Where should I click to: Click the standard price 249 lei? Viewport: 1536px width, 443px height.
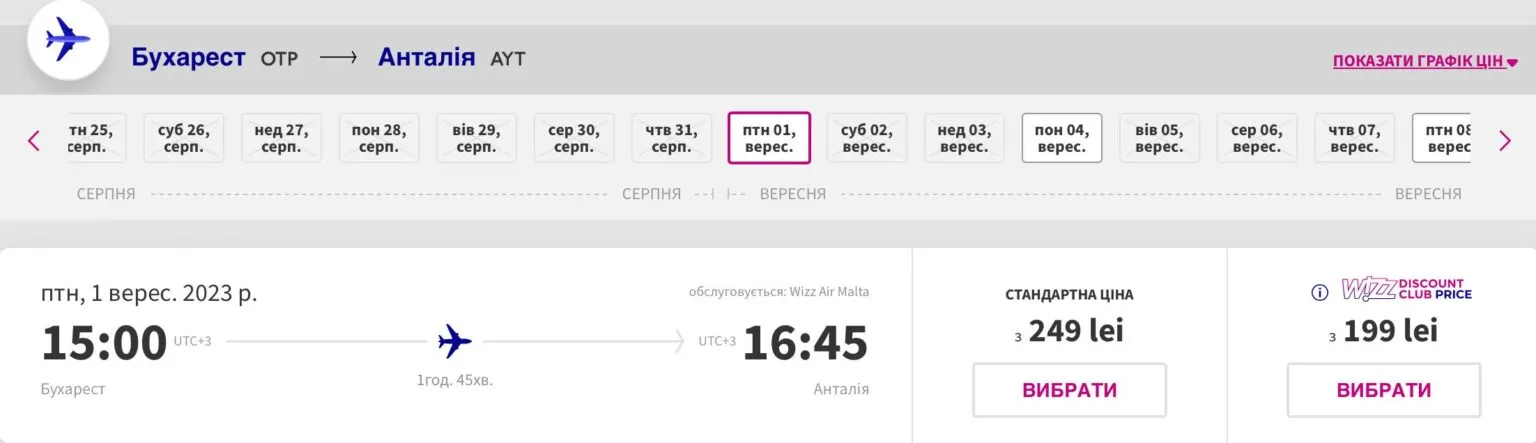[1069, 331]
